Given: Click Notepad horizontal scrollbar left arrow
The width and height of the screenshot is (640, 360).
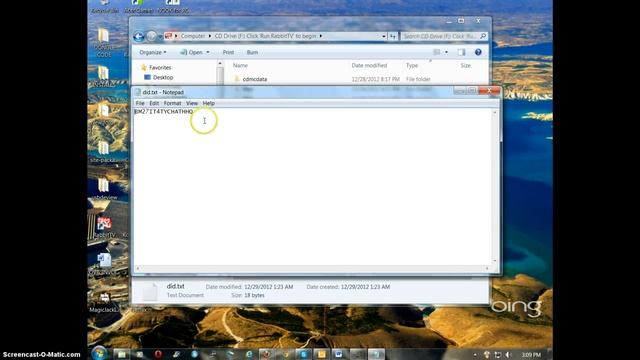Looking at the screenshot, I should pyautogui.click(x=138, y=268).
